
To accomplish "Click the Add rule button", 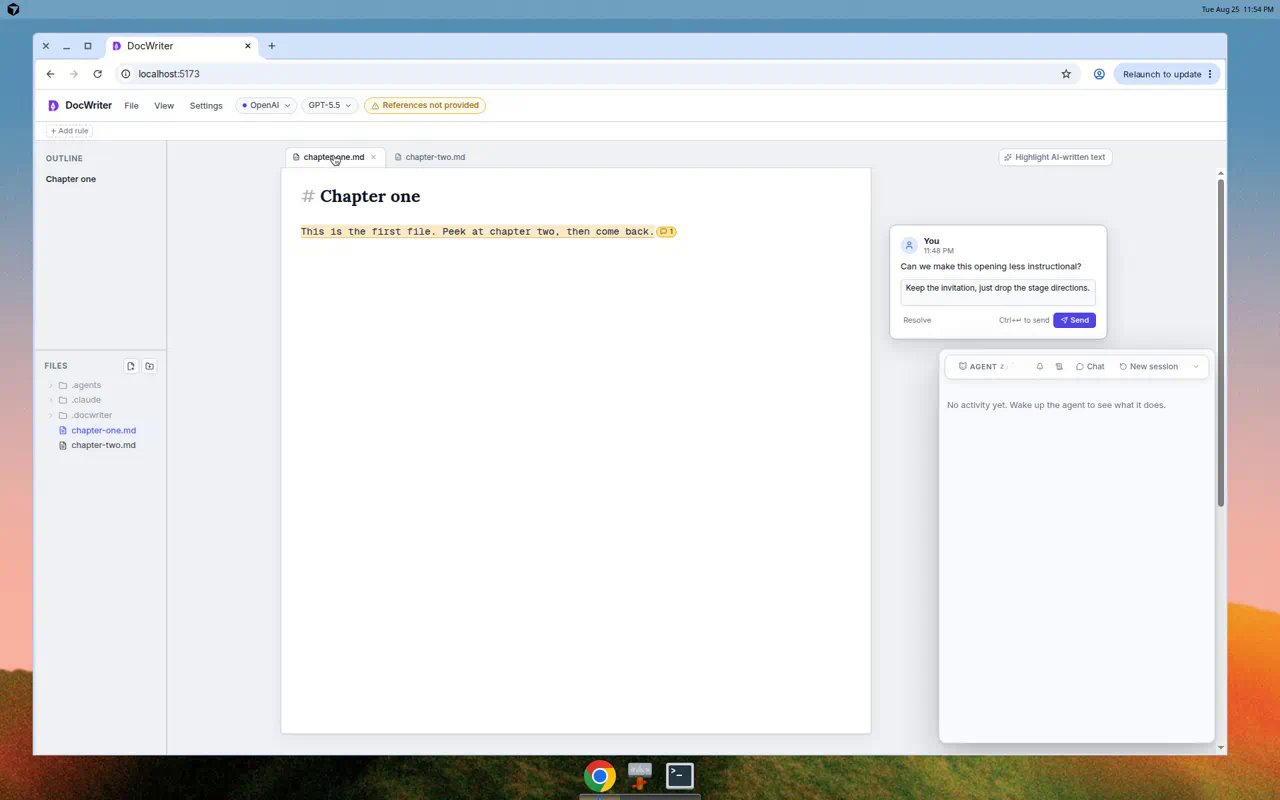I will click(x=70, y=131).
